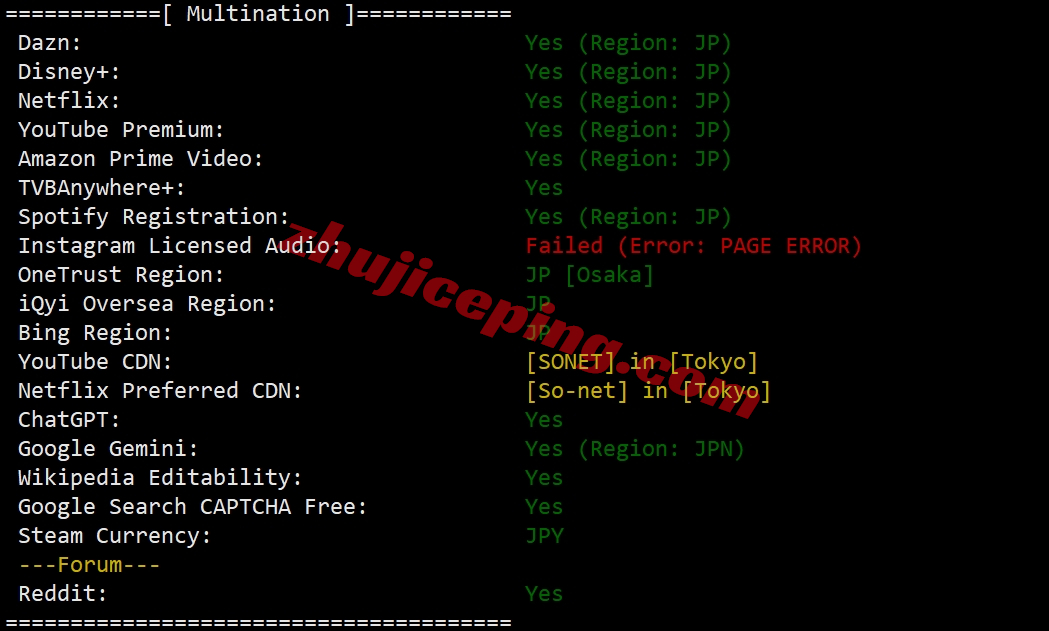Screen dimensions: 1049x631
Task: Click YouTube CDN [SONET] in [Tokyo] value
Action: point(642,362)
